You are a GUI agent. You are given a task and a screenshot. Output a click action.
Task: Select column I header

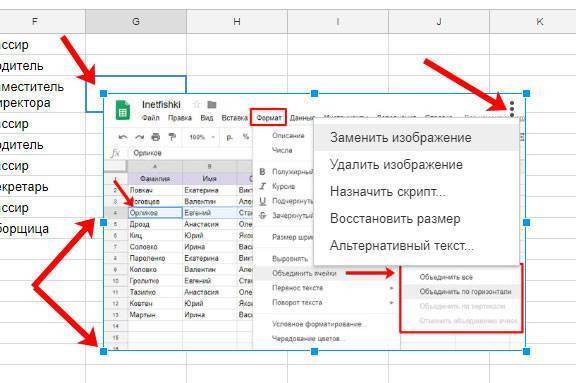coord(338,22)
